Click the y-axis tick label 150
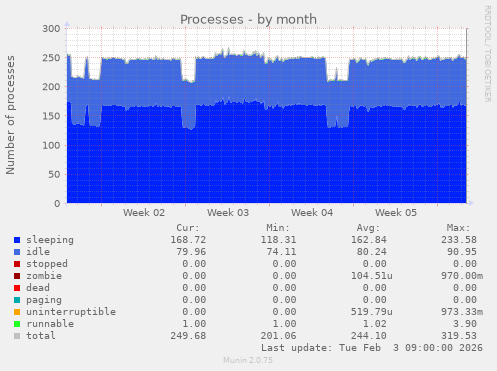The width and height of the screenshot is (497, 371). tap(51, 116)
